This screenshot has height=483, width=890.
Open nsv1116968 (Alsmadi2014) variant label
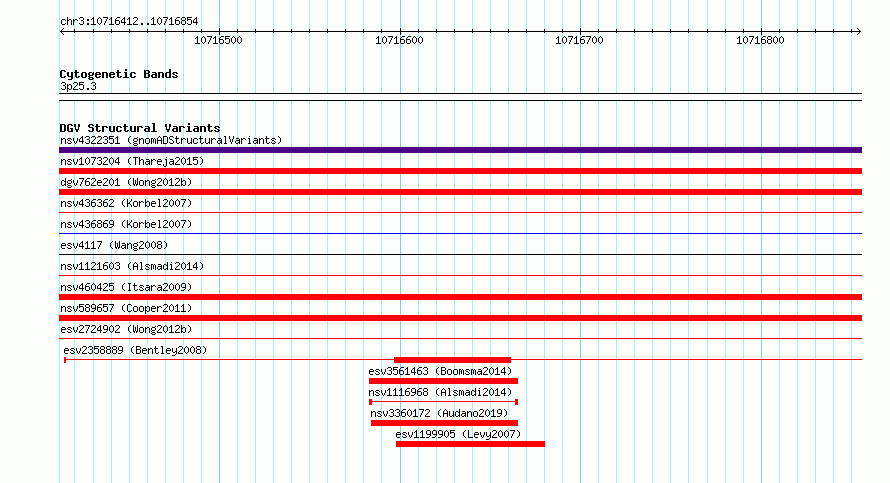click(440, 392)
